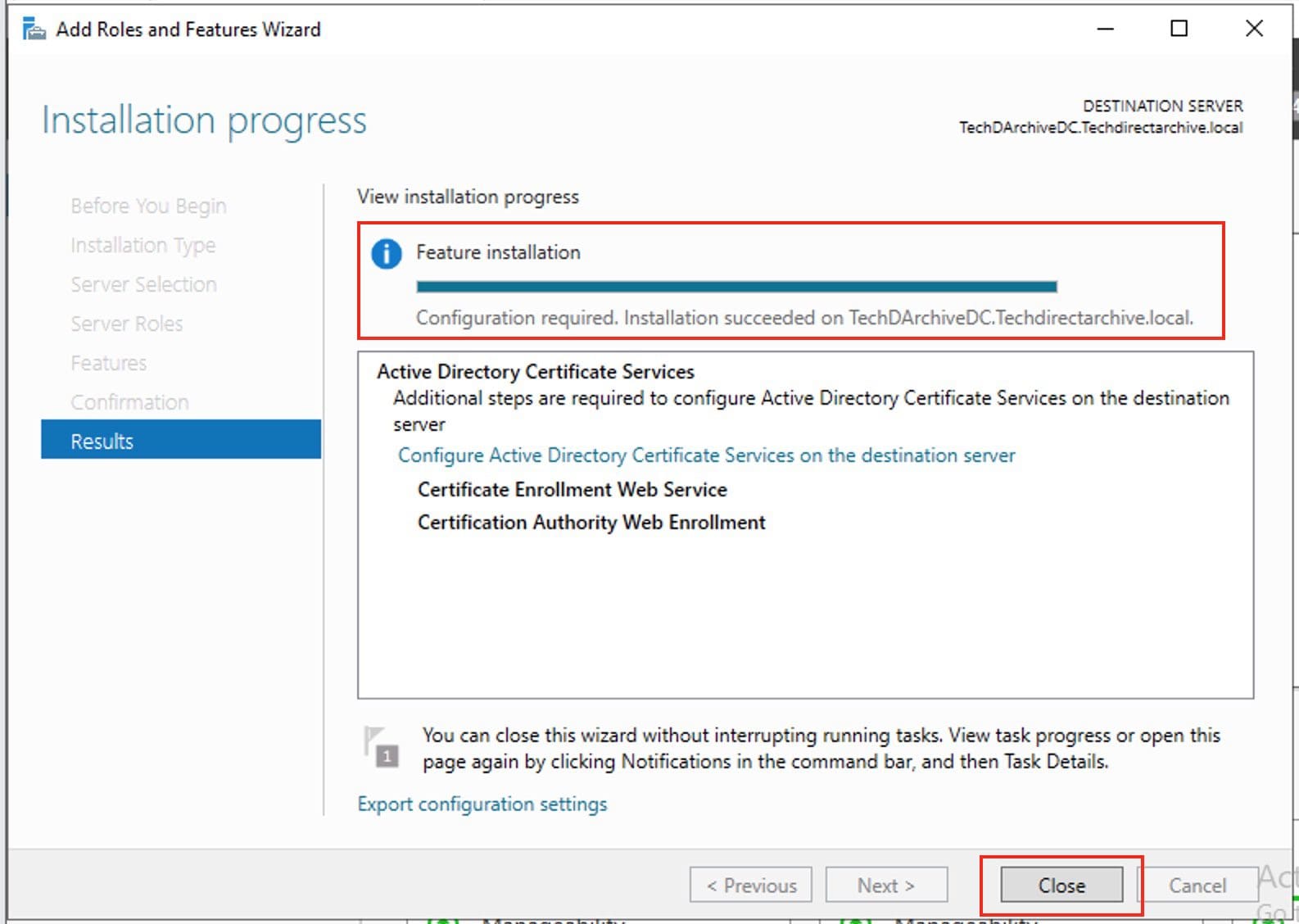The image size is (1299, 924).
Task: Minimize the Add Roles and Features Wizard
Action: pyautogui.click(x=1105, y=29)
